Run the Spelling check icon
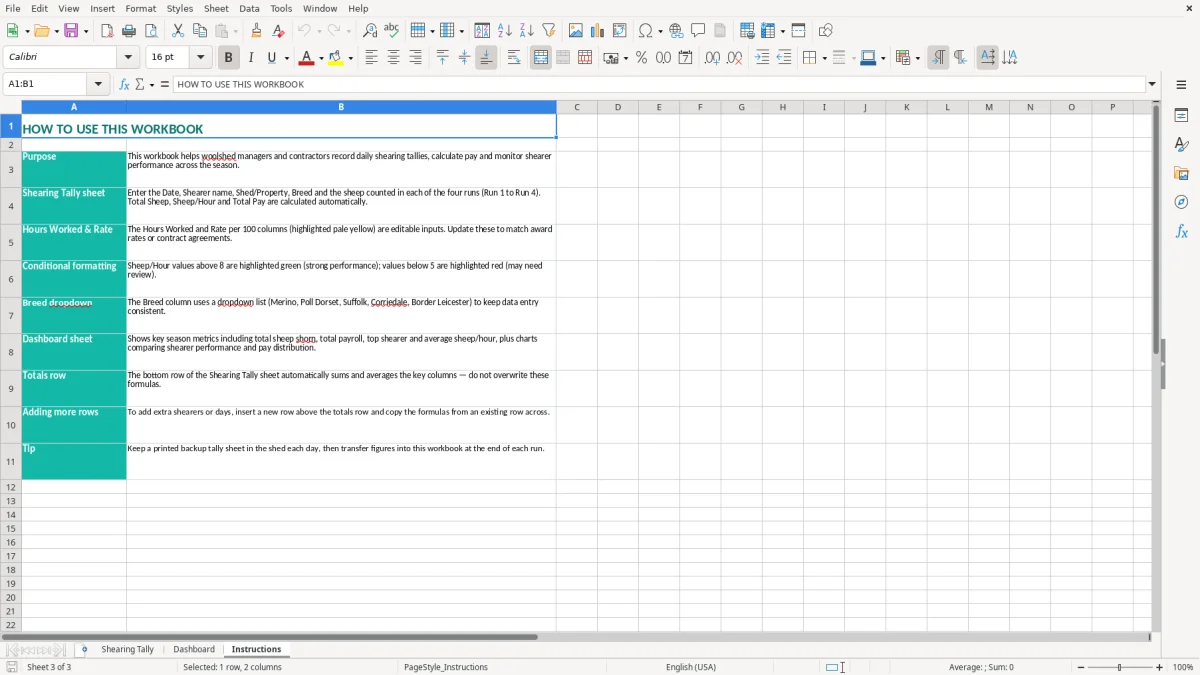The width and height of the screenshot is (1200, 675). click(392, 31)
